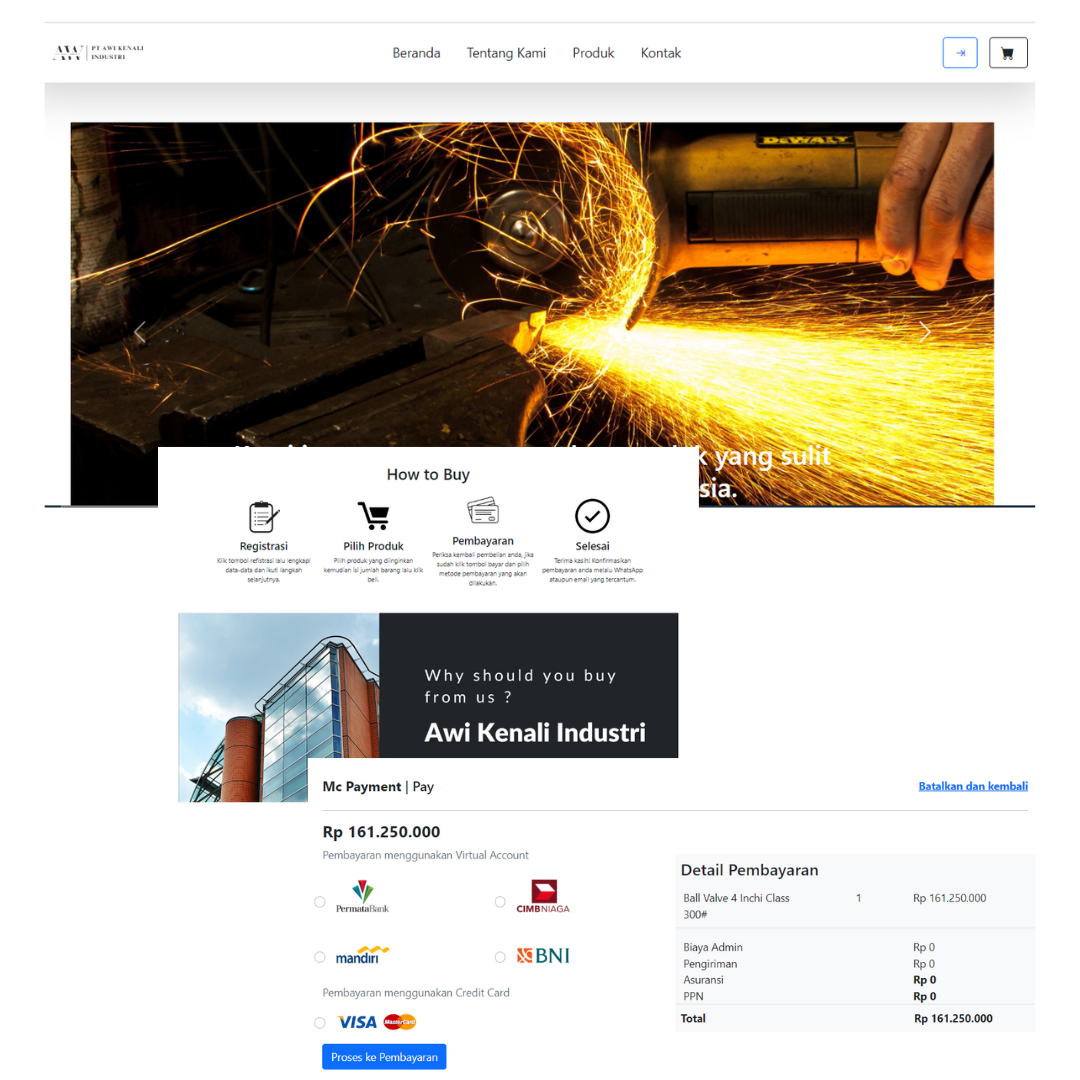1080x1080 pixels.
Task: Click the Selesai checkmark icon
Action: click(x=592, y=516)
